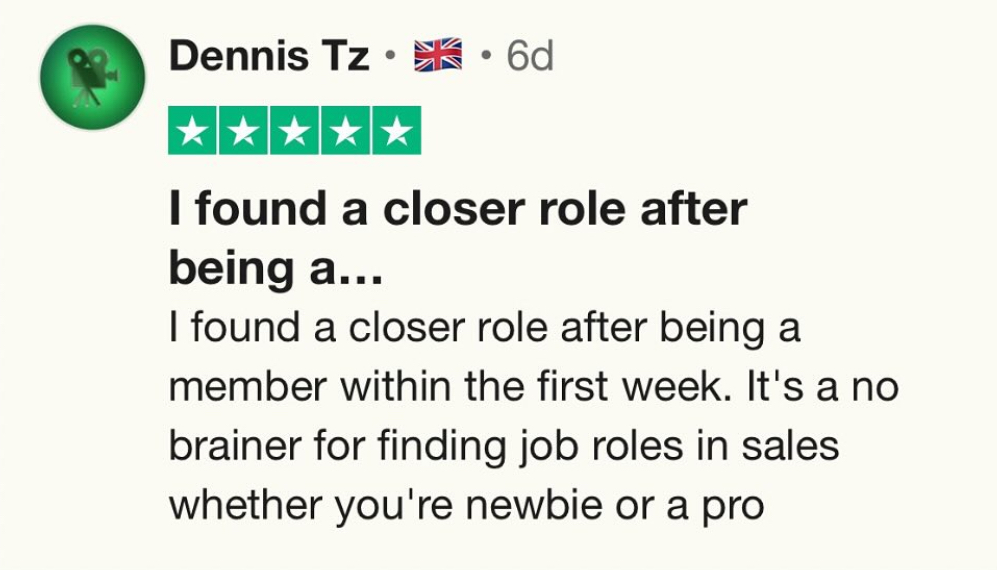Click the review body's first line
Screen dimensions: 997x570
484,328
